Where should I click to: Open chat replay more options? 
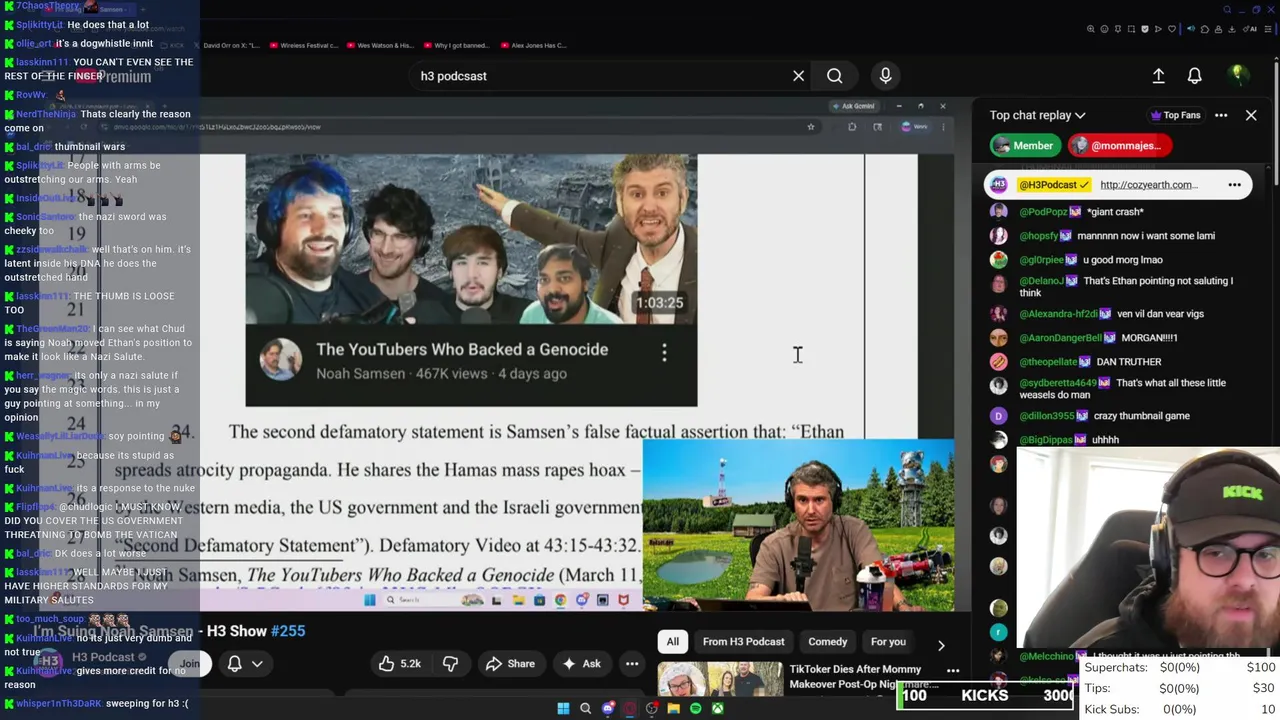tap(1221, 115)
